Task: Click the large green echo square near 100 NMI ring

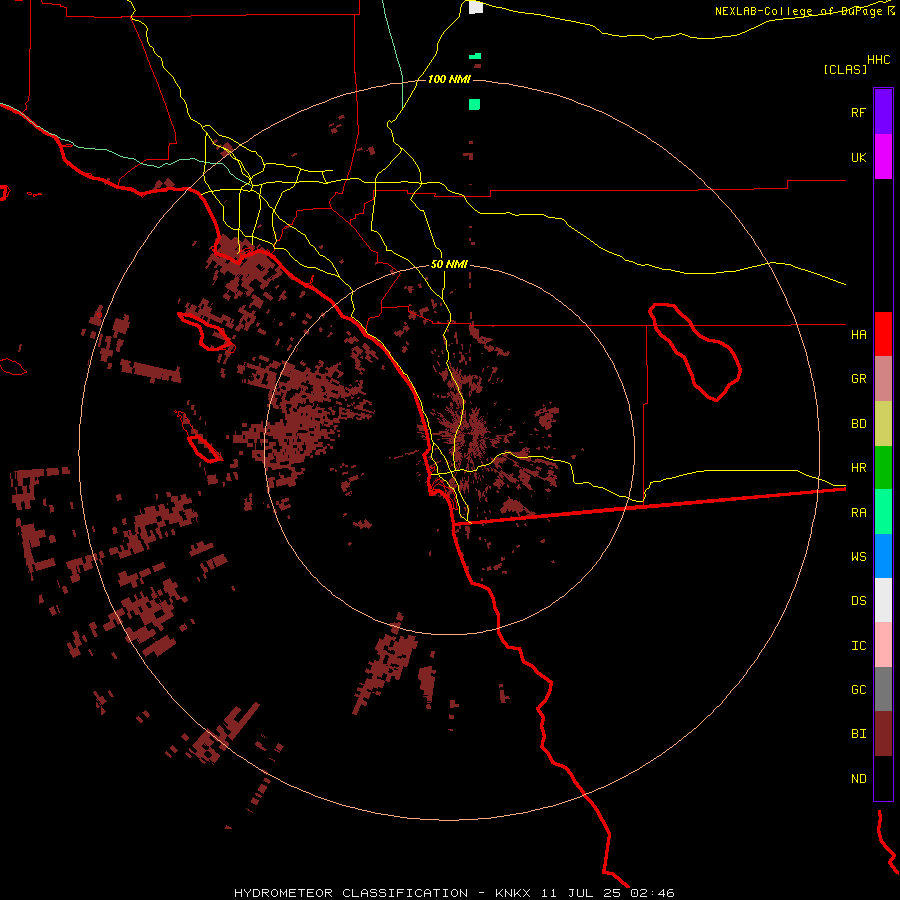Action: 474,104
